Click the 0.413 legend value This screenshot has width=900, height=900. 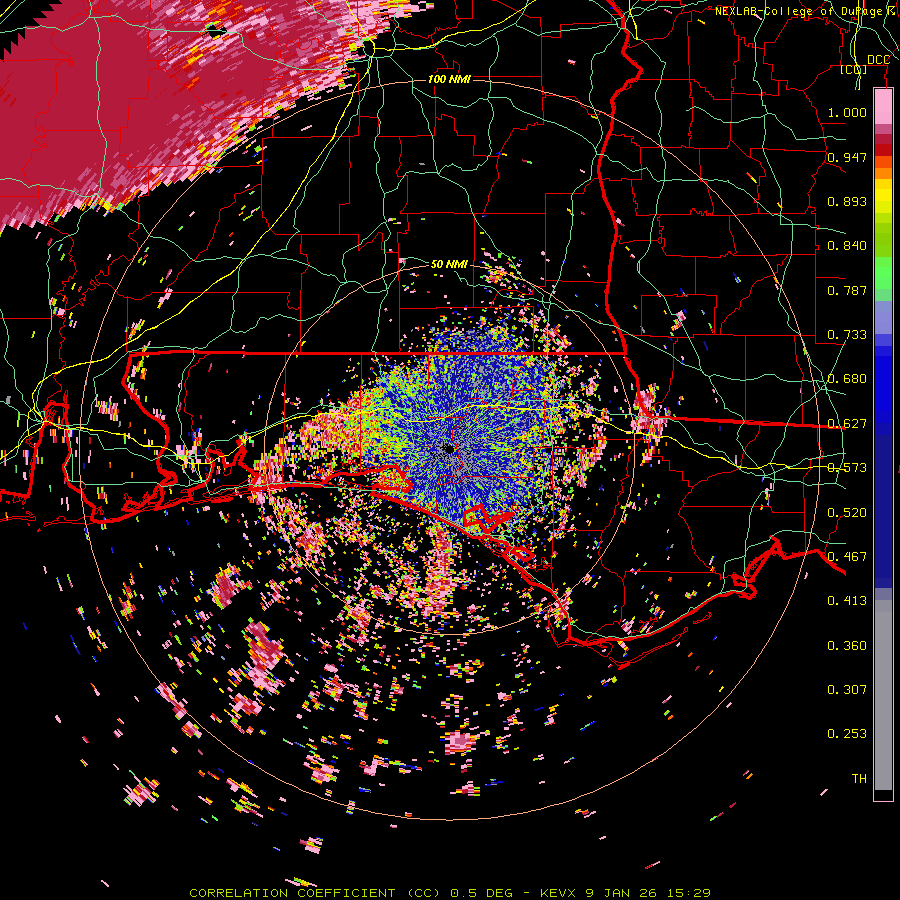click(x=847, y=601)
